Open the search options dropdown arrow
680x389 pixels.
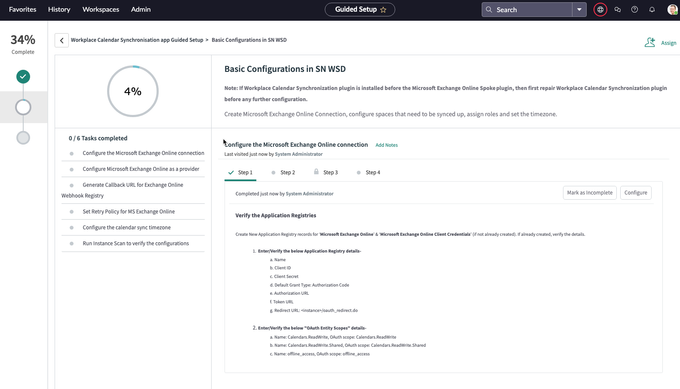579,10
